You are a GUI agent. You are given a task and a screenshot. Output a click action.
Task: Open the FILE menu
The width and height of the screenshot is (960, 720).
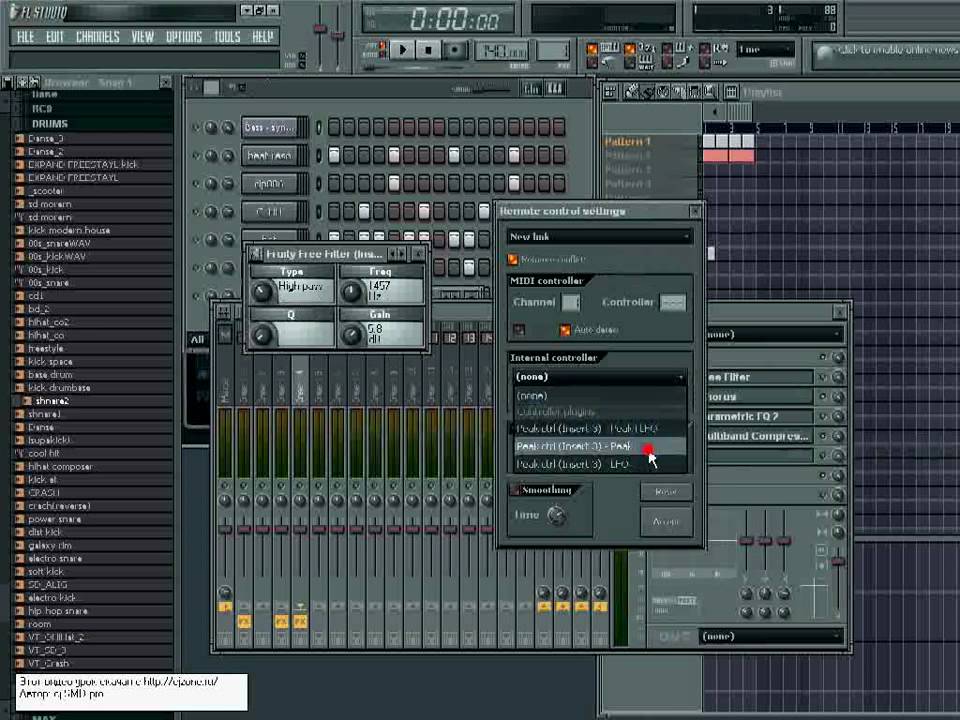[26, 37]
